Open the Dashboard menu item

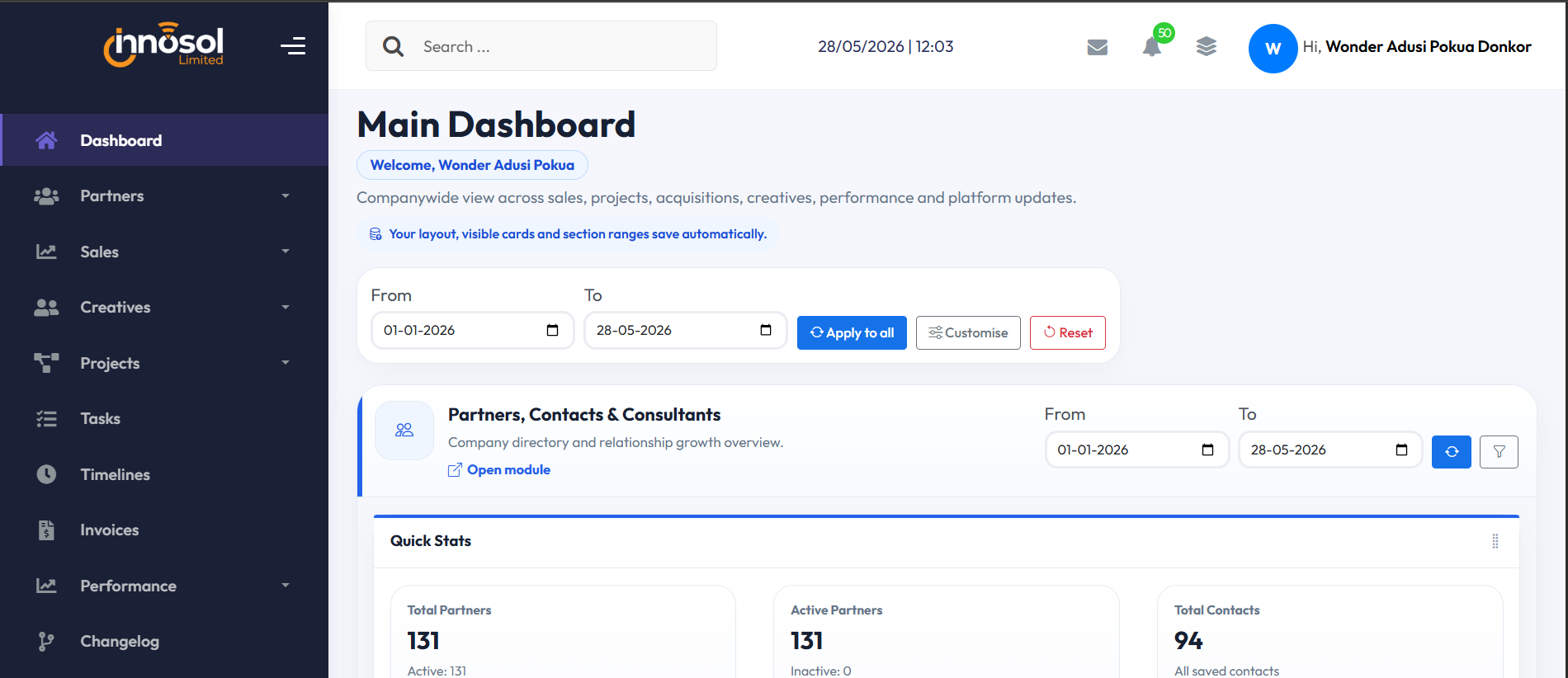coord(165,140)
